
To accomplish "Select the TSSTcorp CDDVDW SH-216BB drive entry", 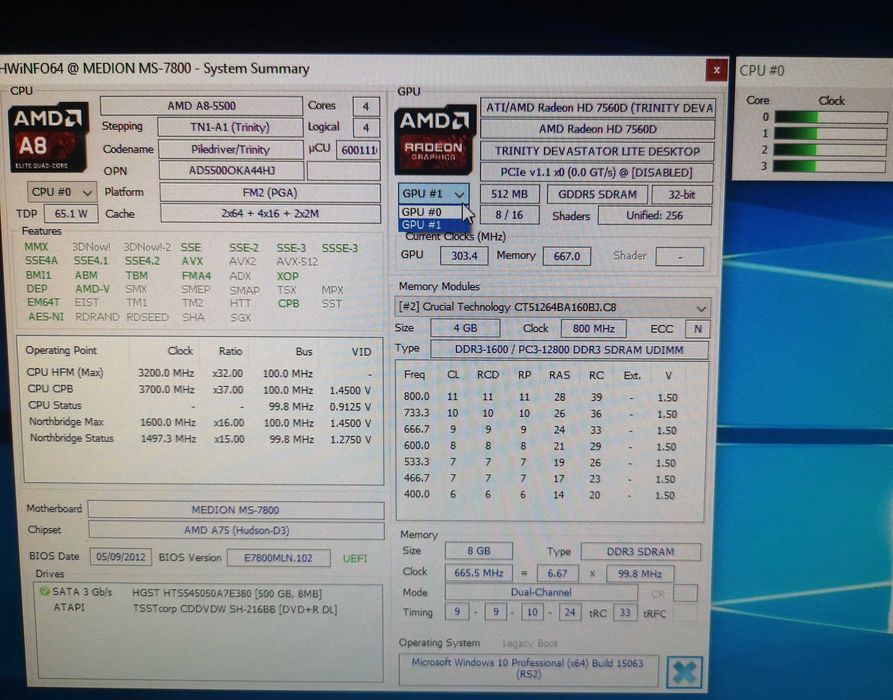I will (235, 609).
